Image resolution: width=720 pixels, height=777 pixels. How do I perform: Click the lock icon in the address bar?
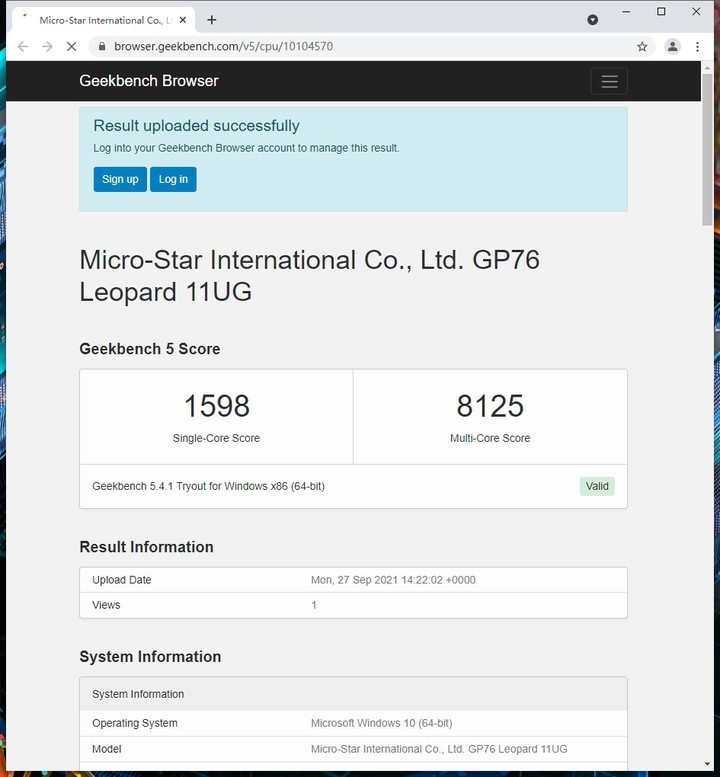101,46
